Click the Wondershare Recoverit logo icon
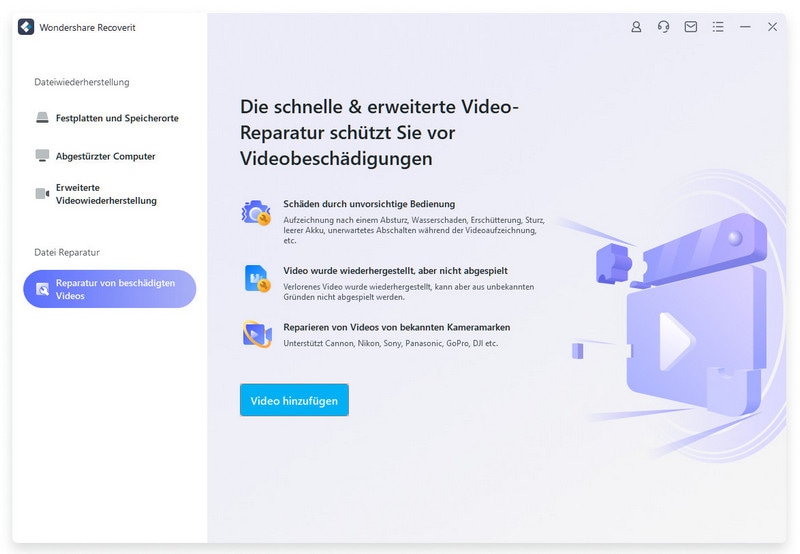This screenshot has width=800, height=554. 26,27
